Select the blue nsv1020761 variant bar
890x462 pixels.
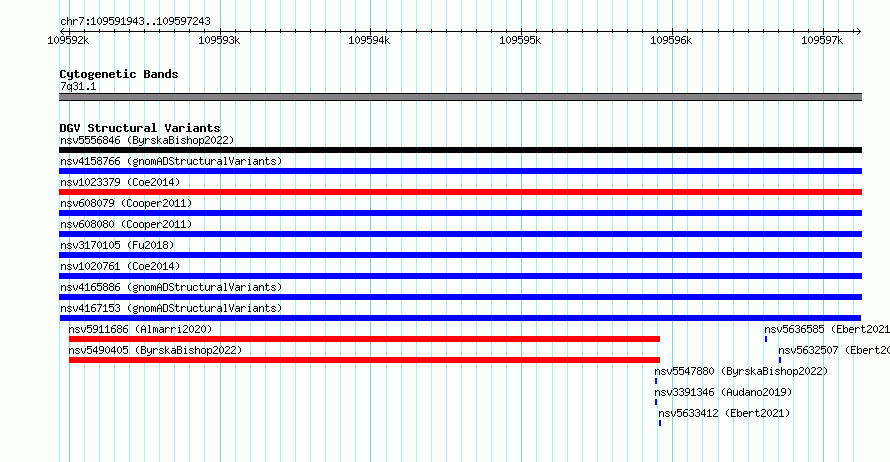[x=460, y=276]
